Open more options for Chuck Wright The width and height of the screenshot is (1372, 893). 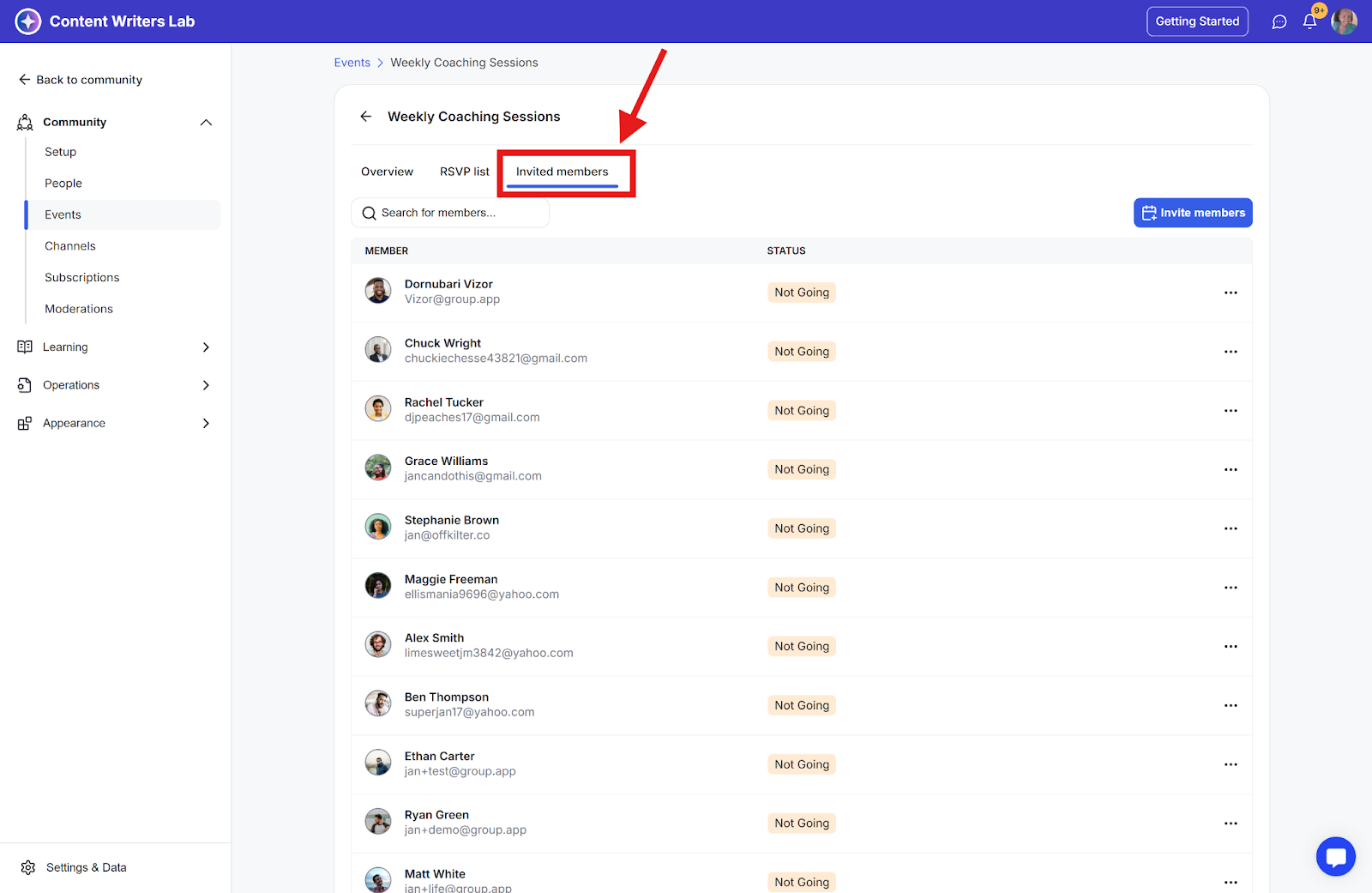point(1231,352)
